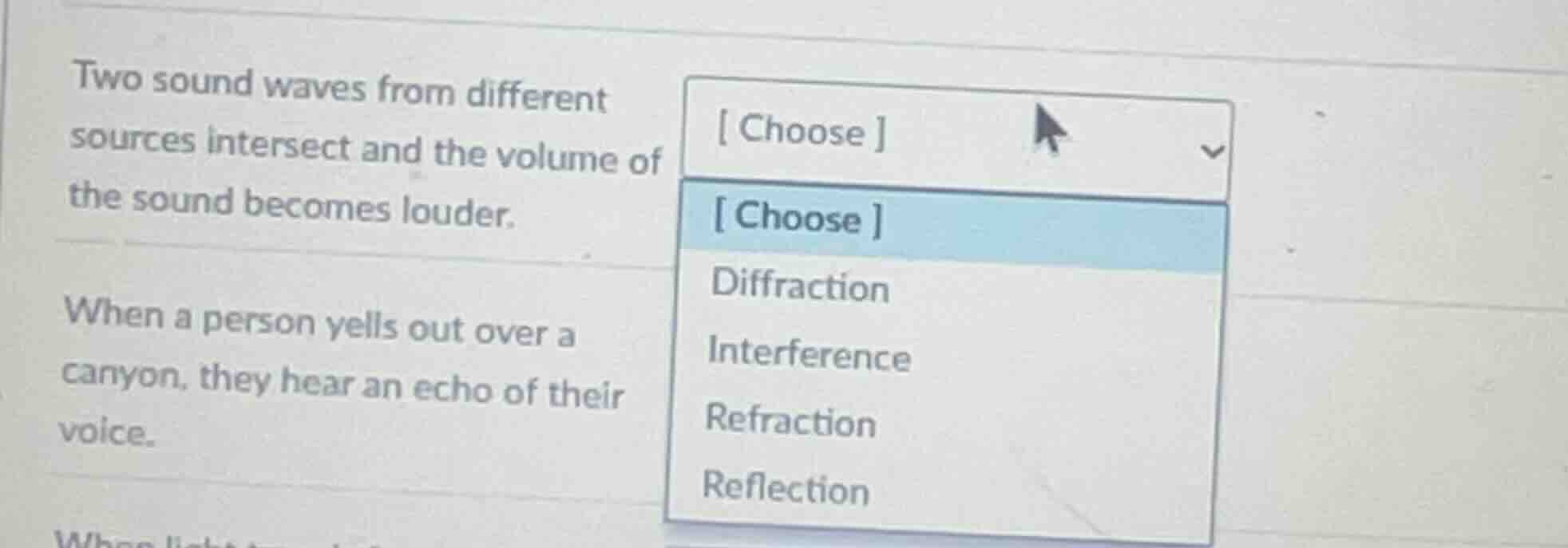Select the highlighted [Choose] placeholder option
The height and width of the screenshot is (548, 1568).
798,218
